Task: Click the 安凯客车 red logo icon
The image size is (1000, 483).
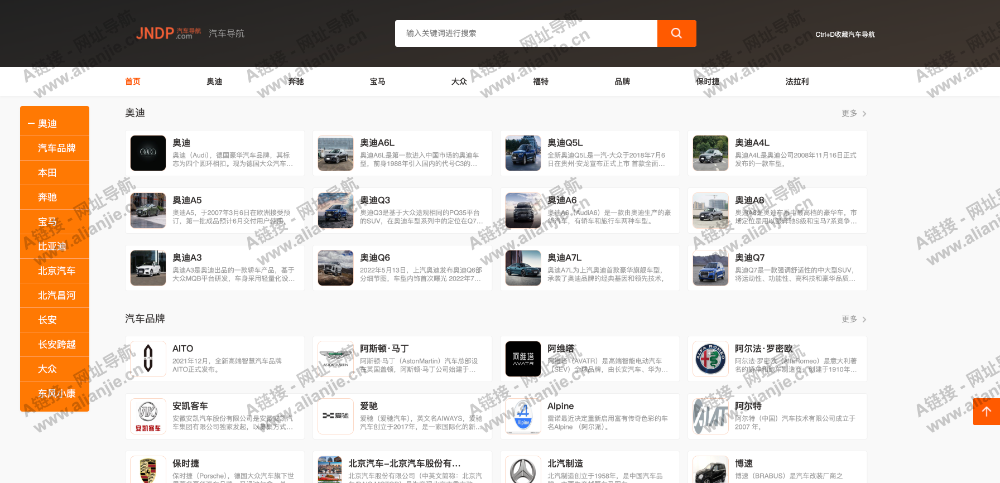Action: coord(148,416)
